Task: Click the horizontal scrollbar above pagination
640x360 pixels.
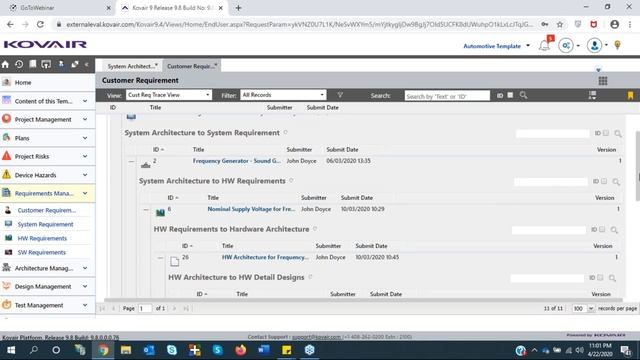Action: pos(363,300)
